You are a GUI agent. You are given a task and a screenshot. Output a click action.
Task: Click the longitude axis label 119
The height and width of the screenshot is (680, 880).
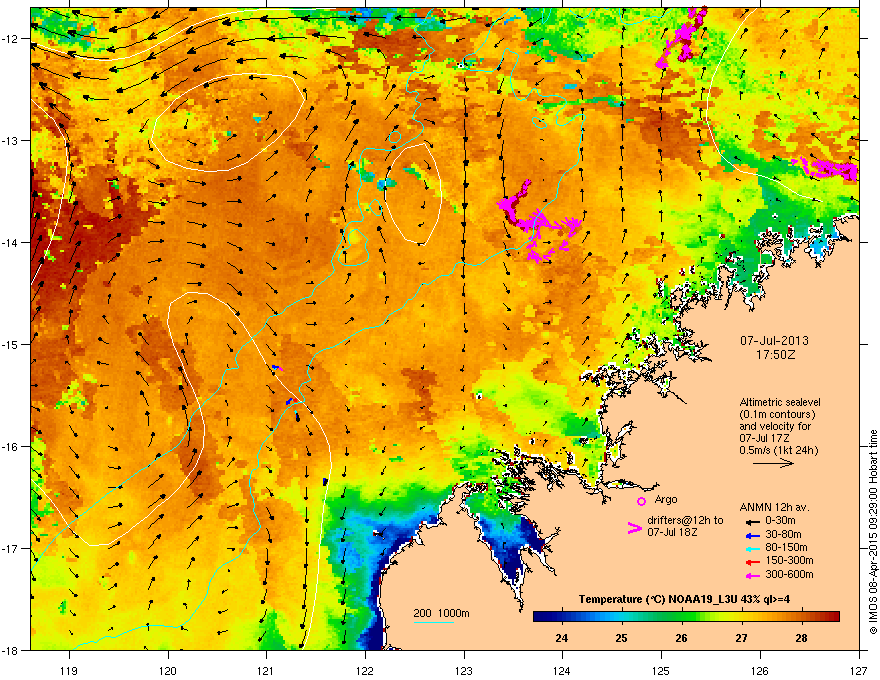click(x=69, y=670)
